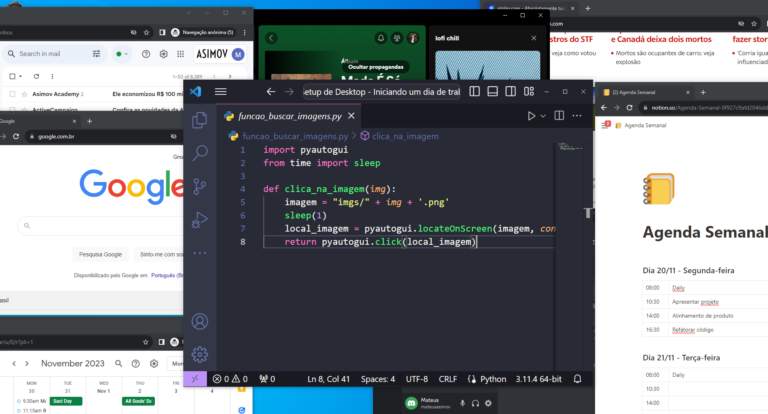
Task: Close the funcao_buscar_imagens.py tab
Action: pyautogui.click(x=351, y=116)
